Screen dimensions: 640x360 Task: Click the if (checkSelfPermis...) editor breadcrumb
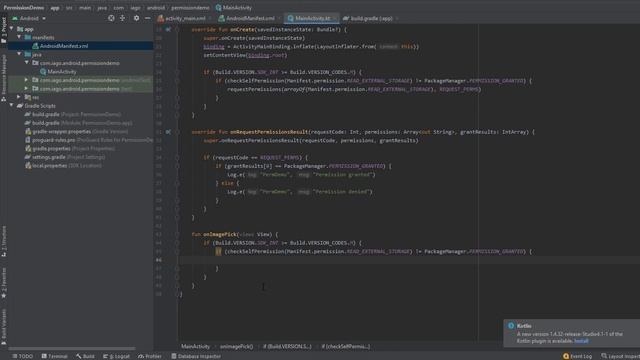[x=346, y=347]
